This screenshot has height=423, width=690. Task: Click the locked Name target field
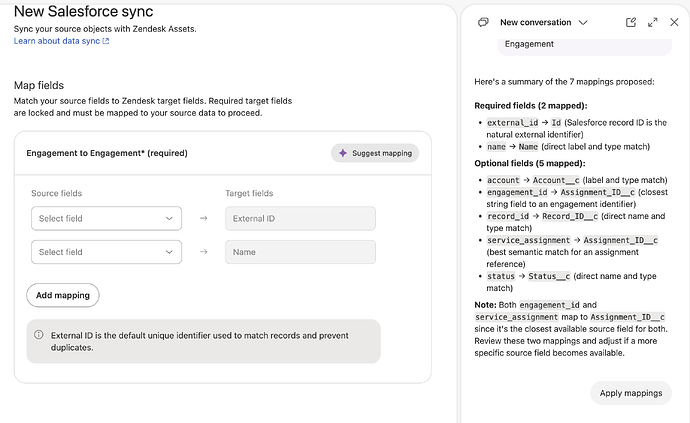pos(301,252)
